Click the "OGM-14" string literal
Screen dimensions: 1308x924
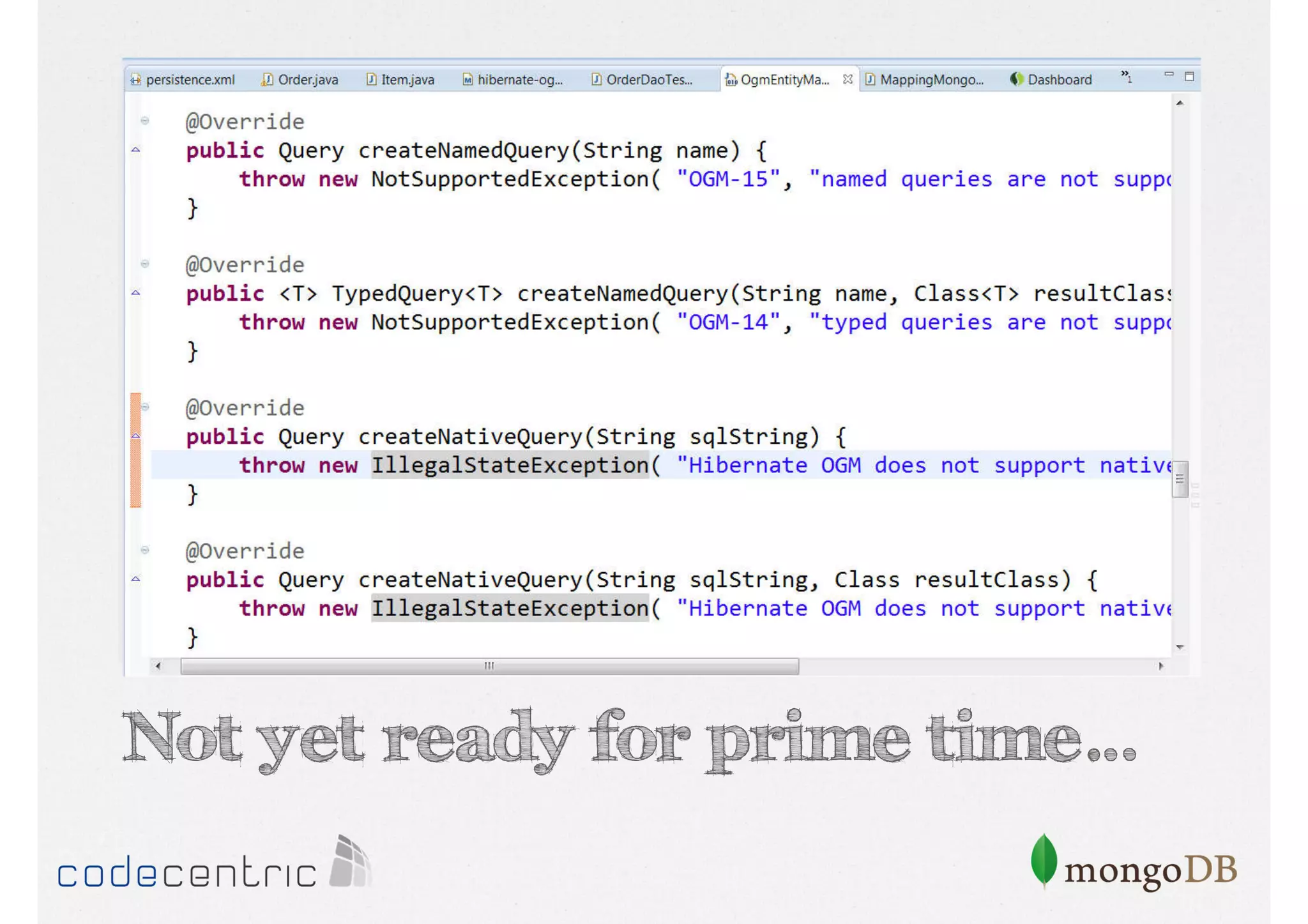(x=728, y=322)
